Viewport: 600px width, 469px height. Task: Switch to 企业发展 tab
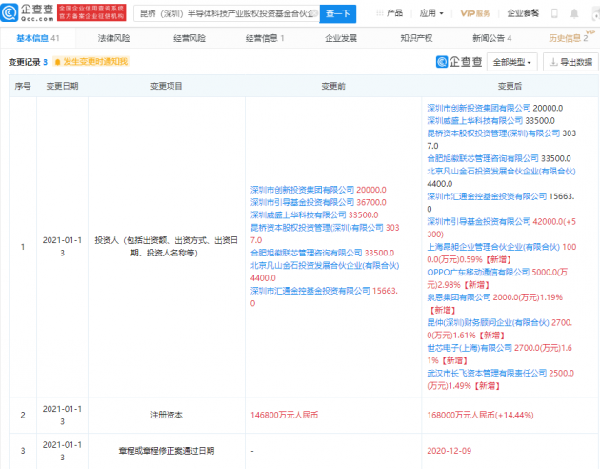point(341,38)
